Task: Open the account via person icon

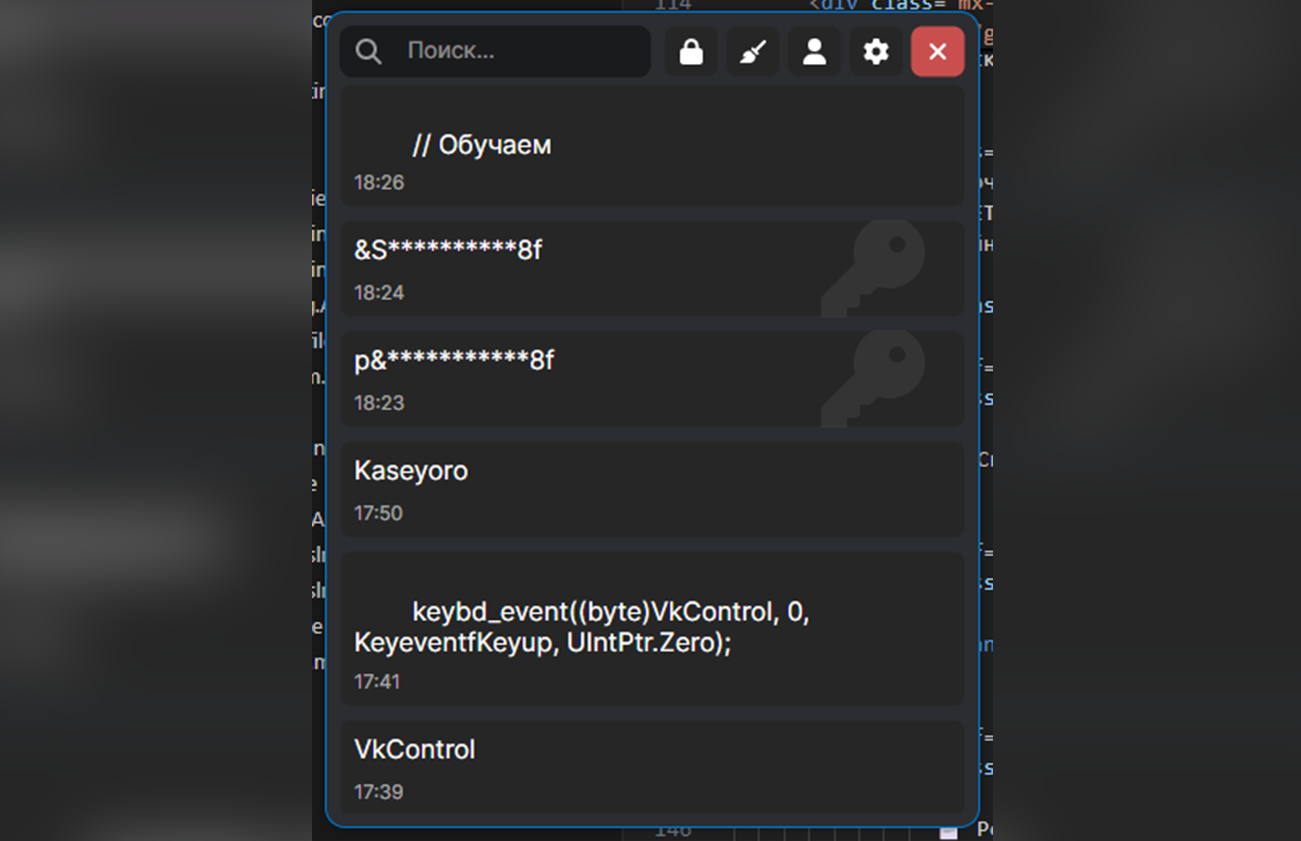Action: click(814, 51)
